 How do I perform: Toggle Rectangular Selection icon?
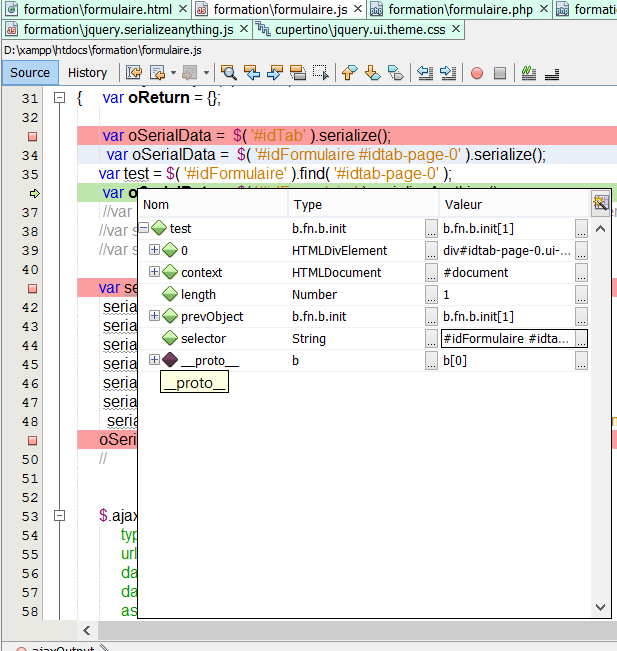(x=321, y=73)
